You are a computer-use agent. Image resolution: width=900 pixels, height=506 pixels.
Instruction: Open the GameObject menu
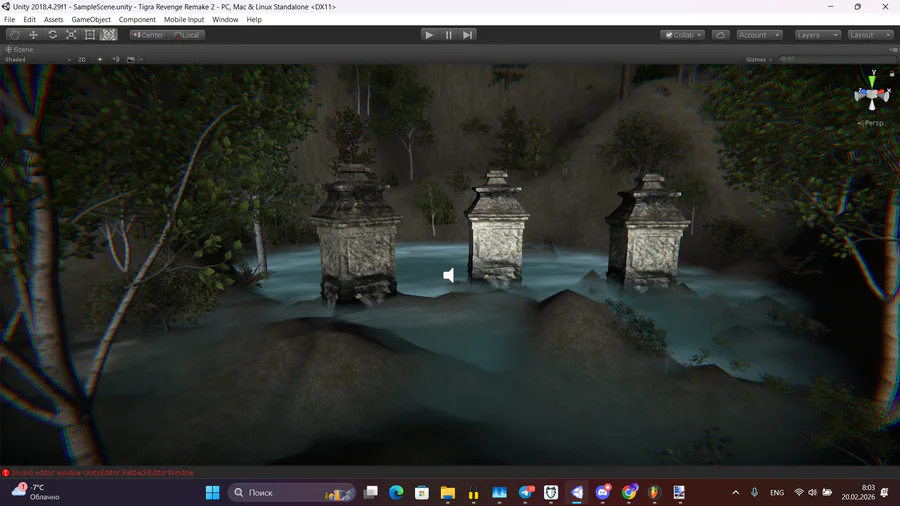(91, 20)
